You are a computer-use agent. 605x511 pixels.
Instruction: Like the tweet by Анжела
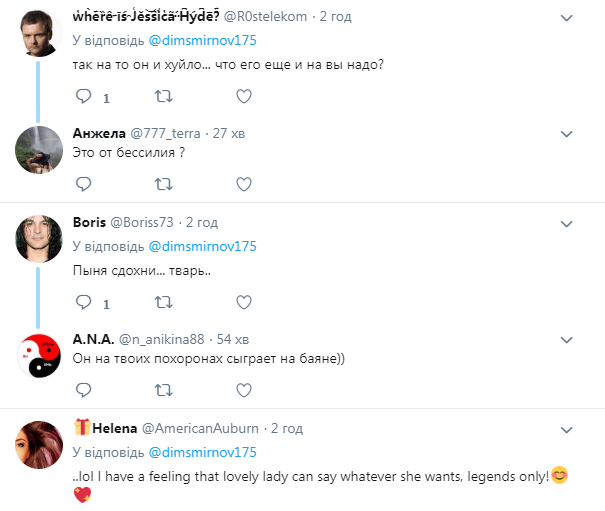[x=243, y=184]
